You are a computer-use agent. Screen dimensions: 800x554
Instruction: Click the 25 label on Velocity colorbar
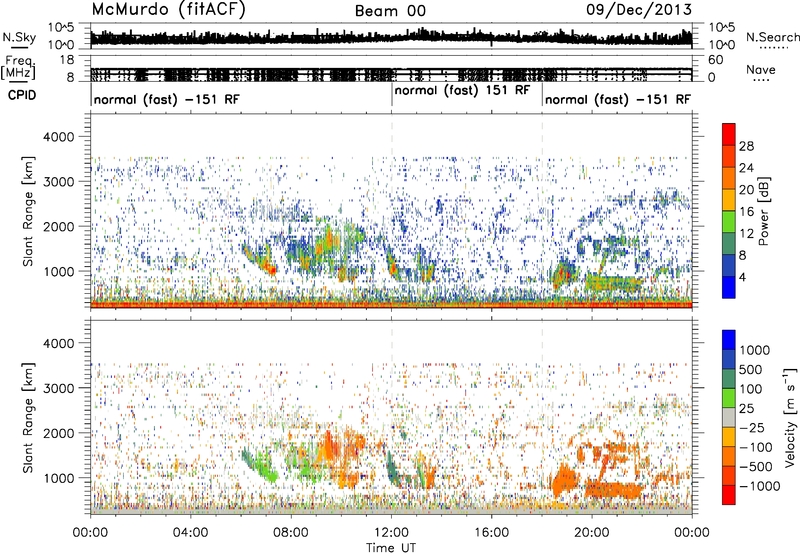pos(746,409)
